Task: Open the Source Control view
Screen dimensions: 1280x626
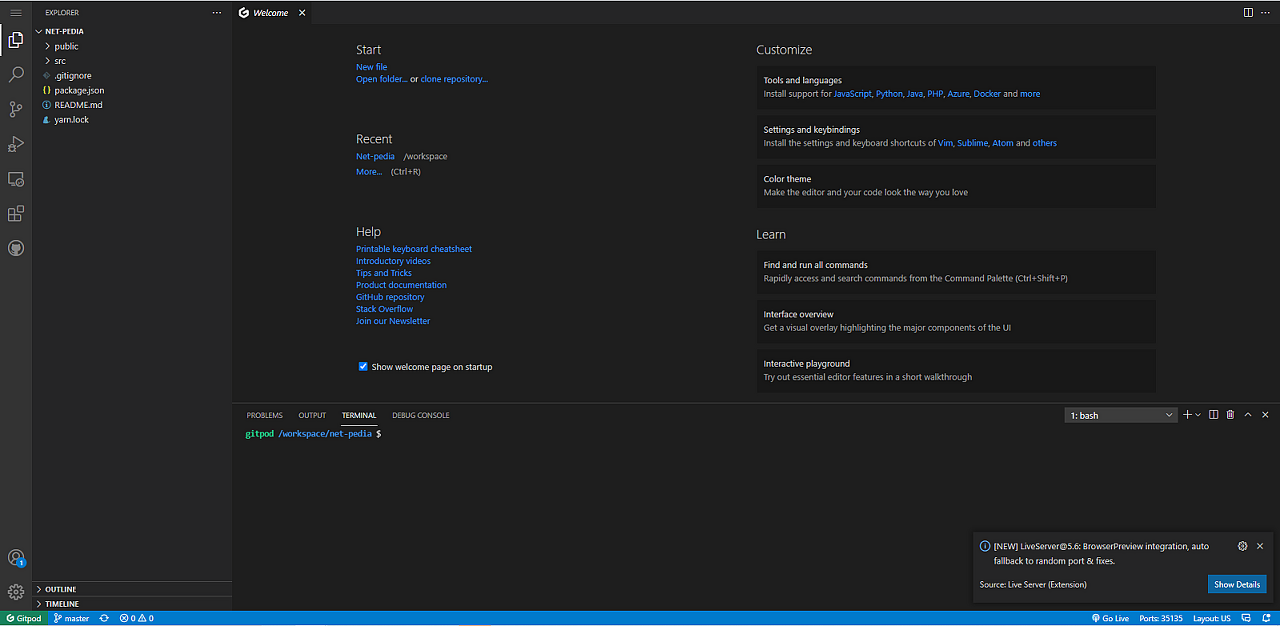Action: pos(15,109)
